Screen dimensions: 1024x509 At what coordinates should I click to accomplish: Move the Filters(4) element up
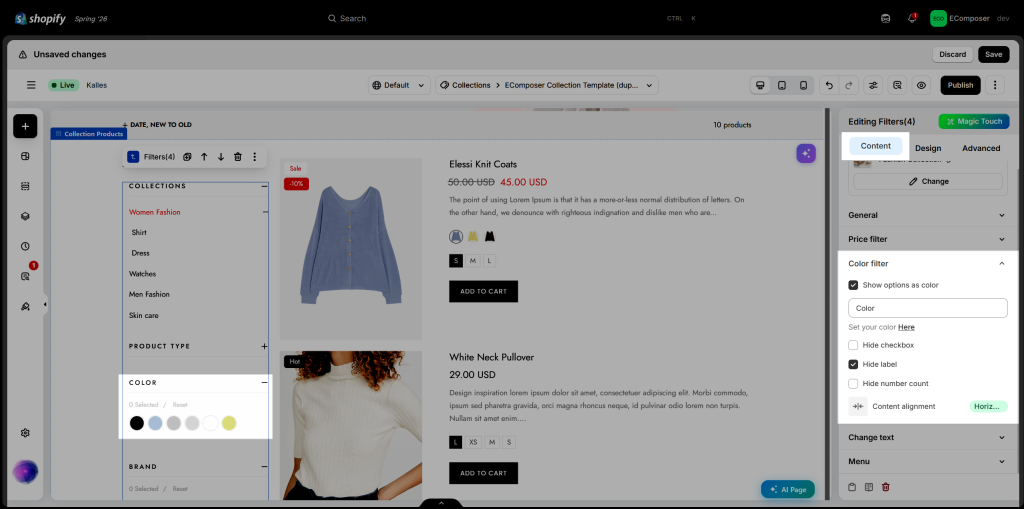click(204, 157)
